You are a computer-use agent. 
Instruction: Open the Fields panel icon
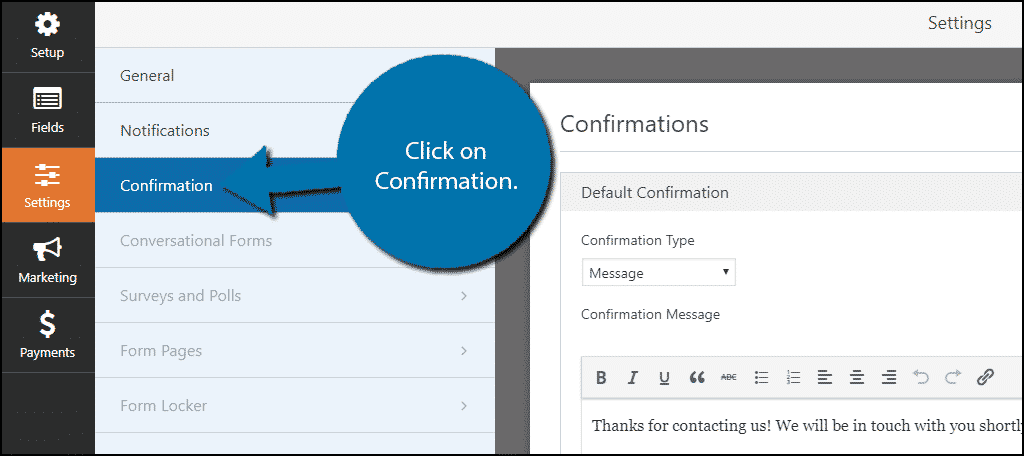tap(47, 99)
